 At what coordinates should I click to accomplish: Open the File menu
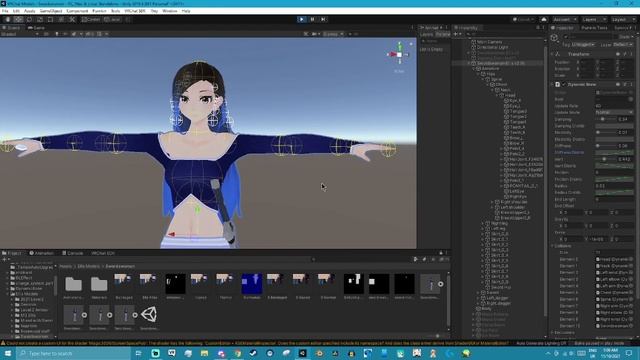(x=5, y=11)
